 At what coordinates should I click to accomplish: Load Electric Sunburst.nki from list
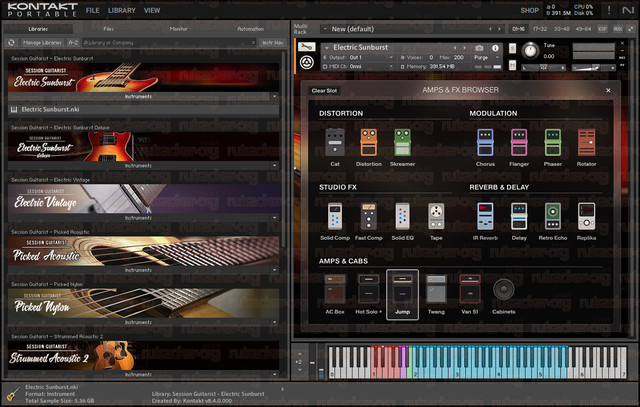[x=143, y=109]
